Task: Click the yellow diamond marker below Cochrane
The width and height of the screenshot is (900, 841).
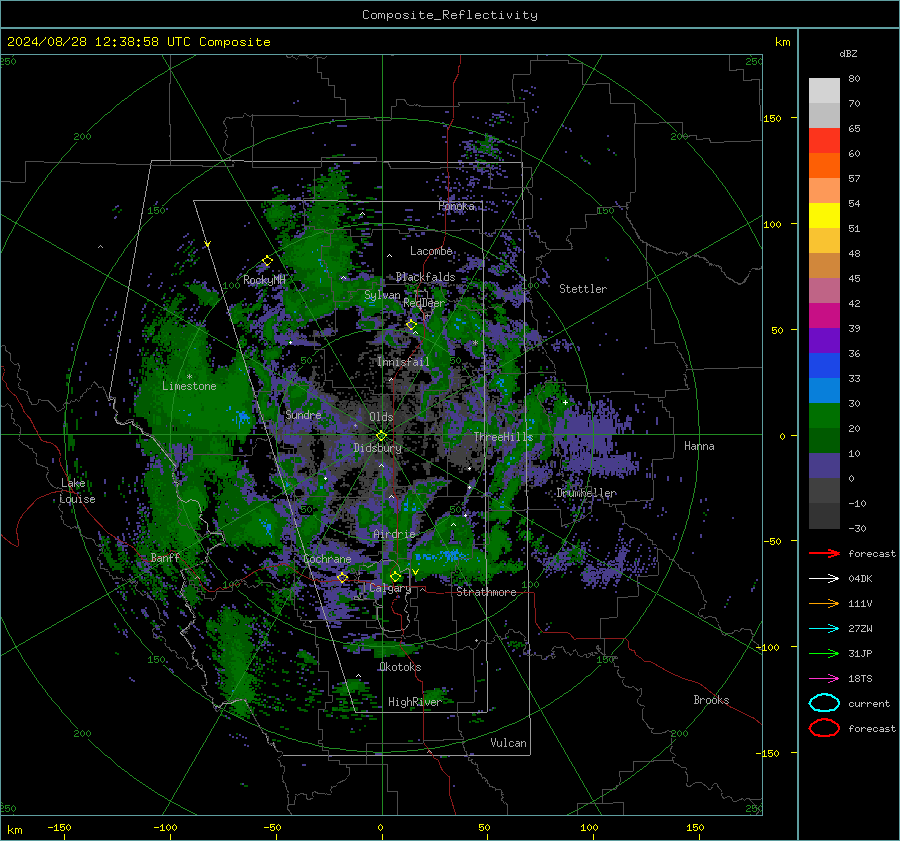Action: (x=342, y=577)
